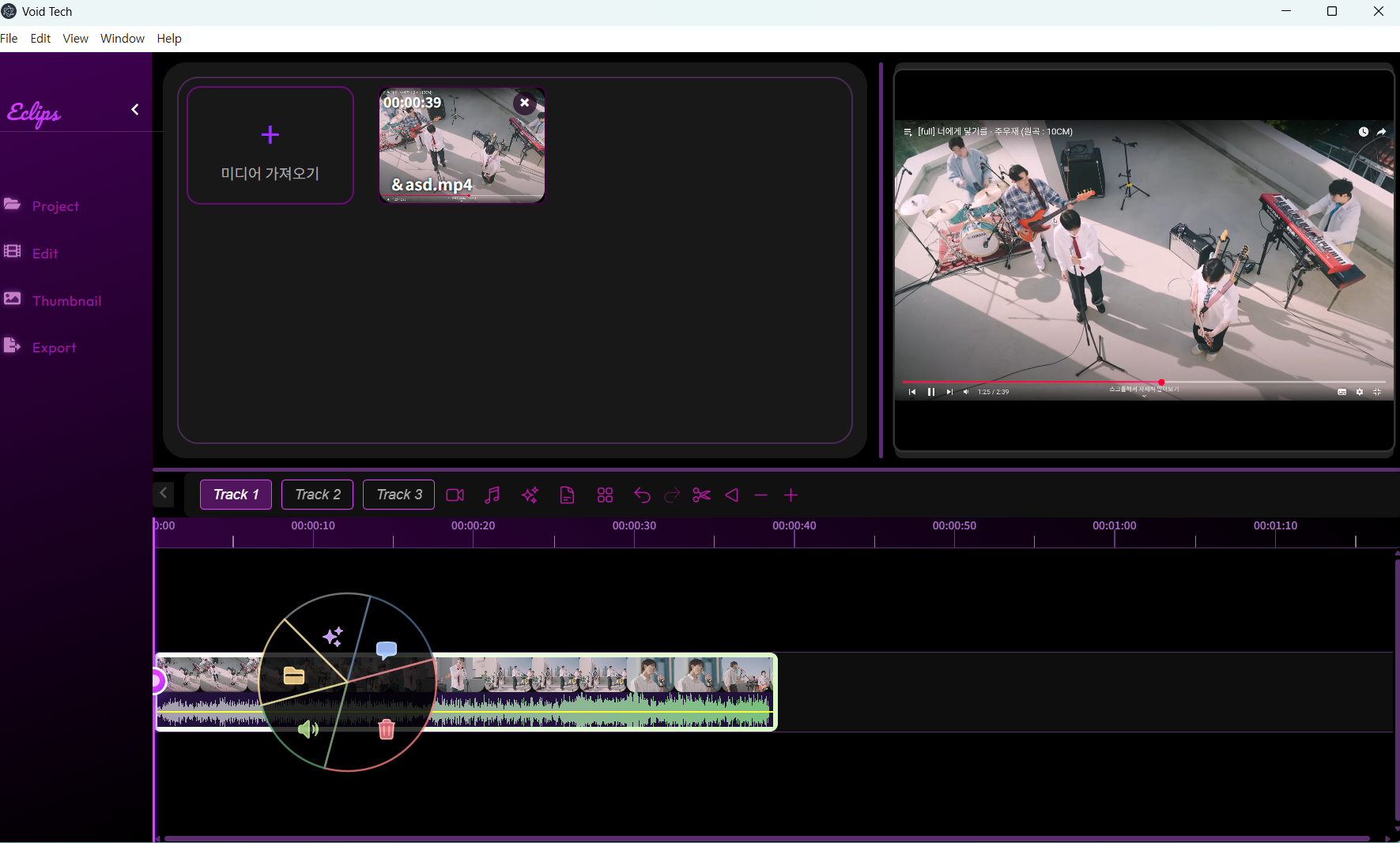Open the Project section in the sidebar
Image resolution: width=1400 pixels, height=843 pixels.
click(x=55, y=206)
